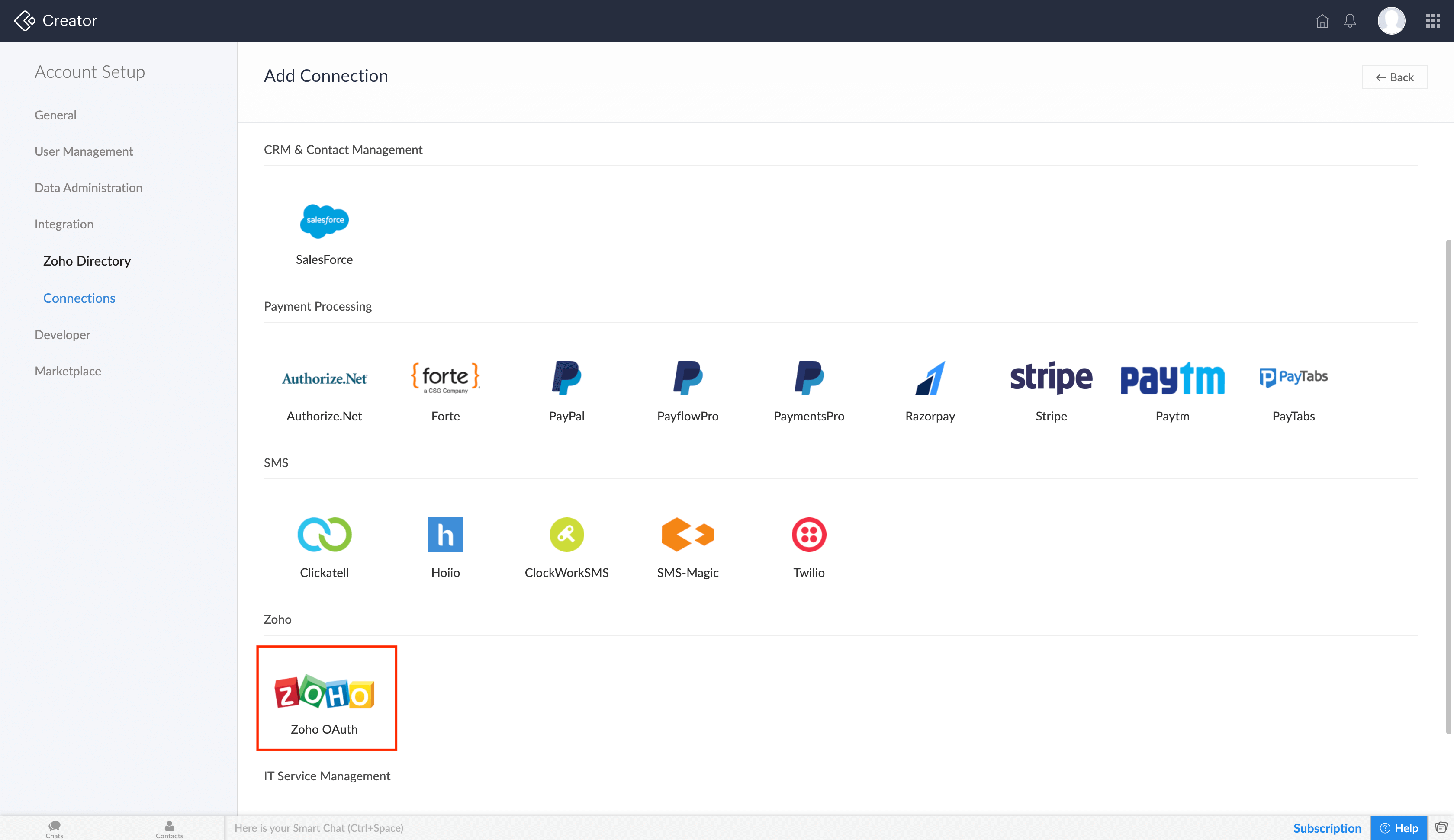Open Data Administration in sidebar
The height and width of the screenshot is (840, 1454).
tap(88, 187)
